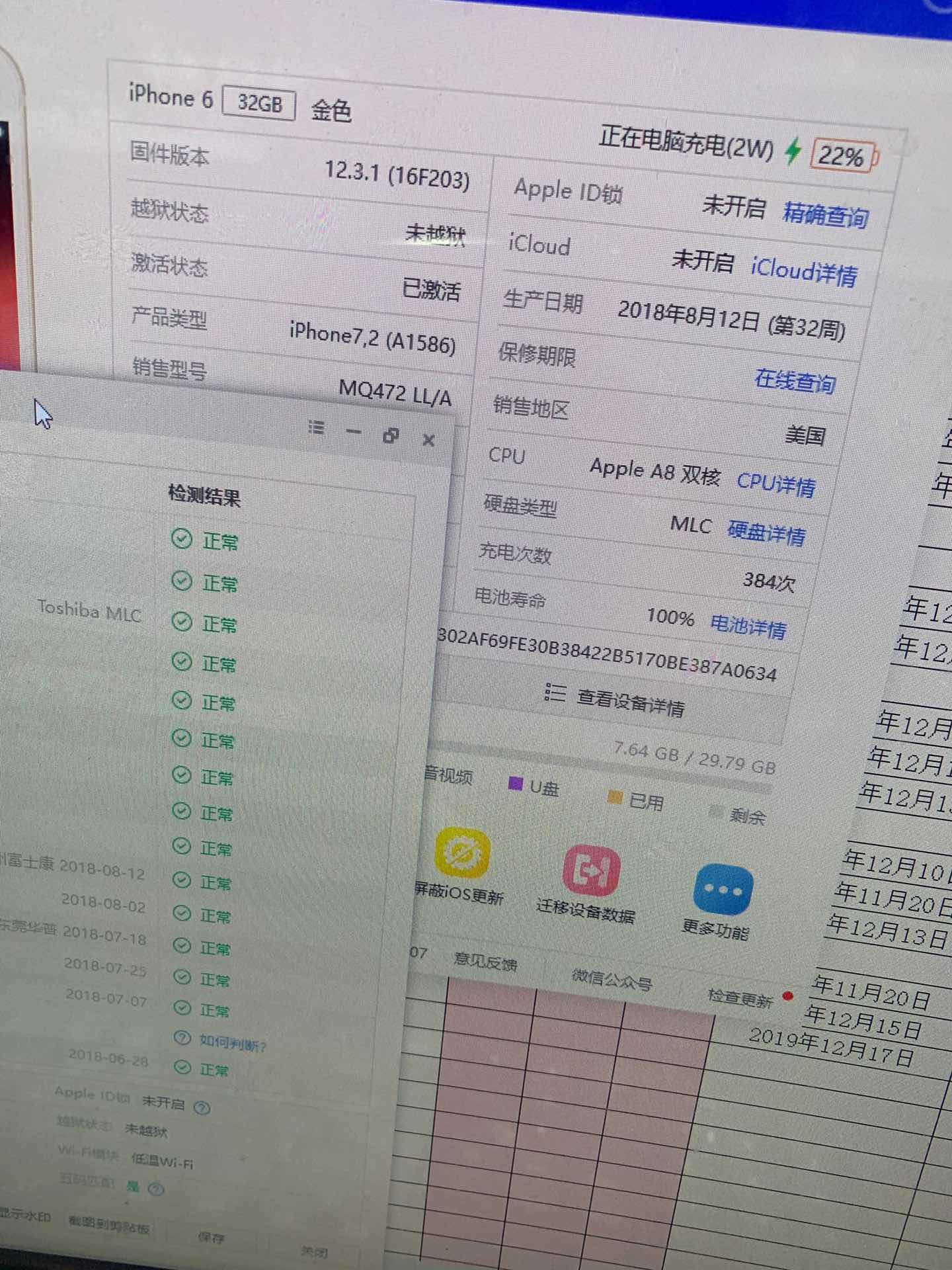
Task: Click the 查看设备详情 button
Action: [615, 700]
